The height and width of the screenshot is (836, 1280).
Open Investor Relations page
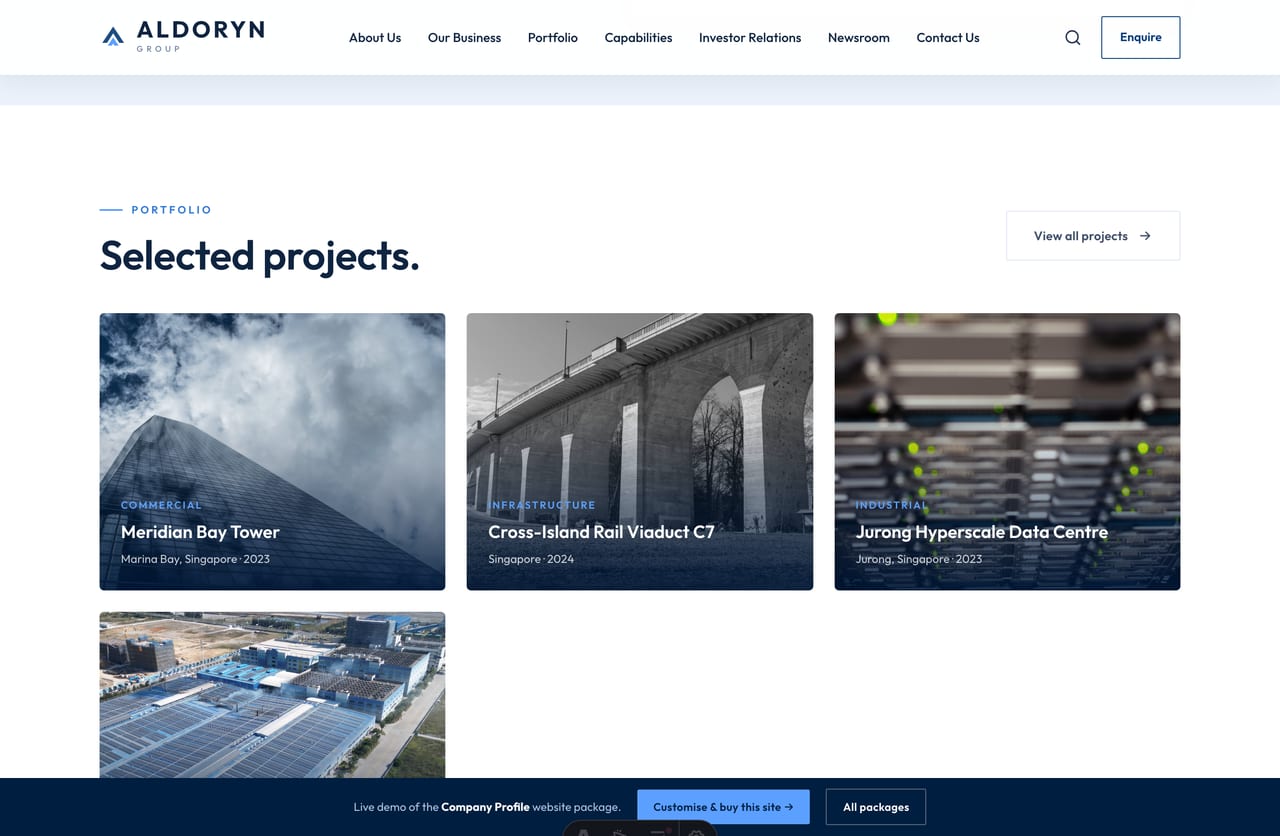[750, 38]
